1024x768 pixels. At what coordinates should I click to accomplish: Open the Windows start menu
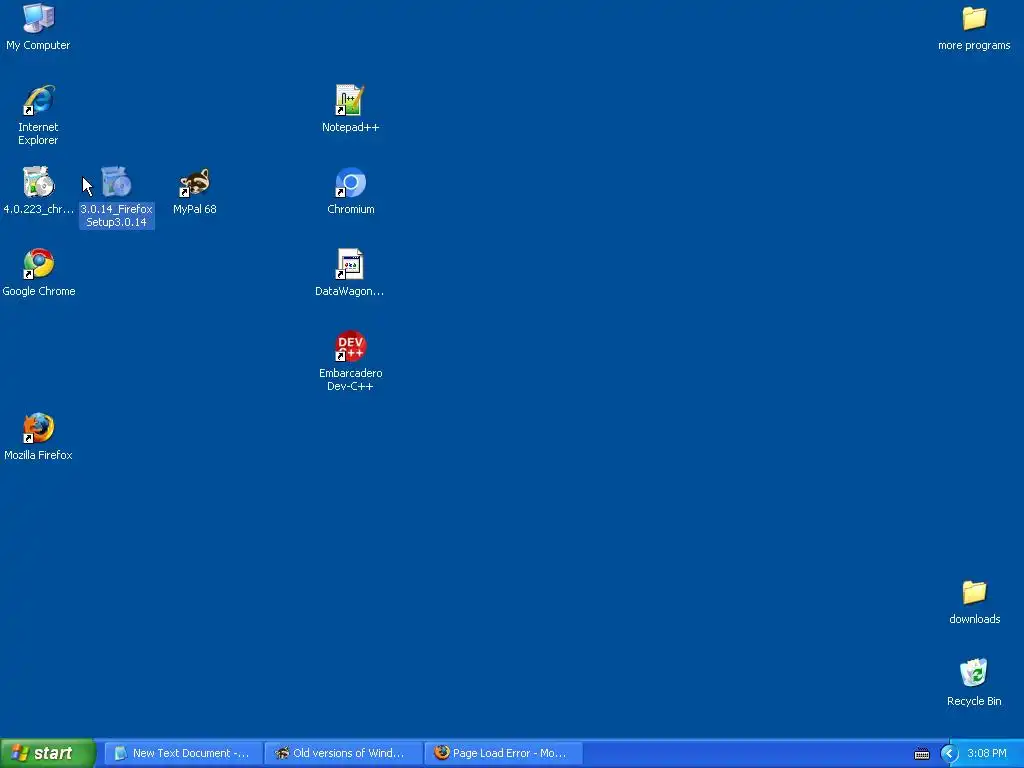tap(48, 753)
